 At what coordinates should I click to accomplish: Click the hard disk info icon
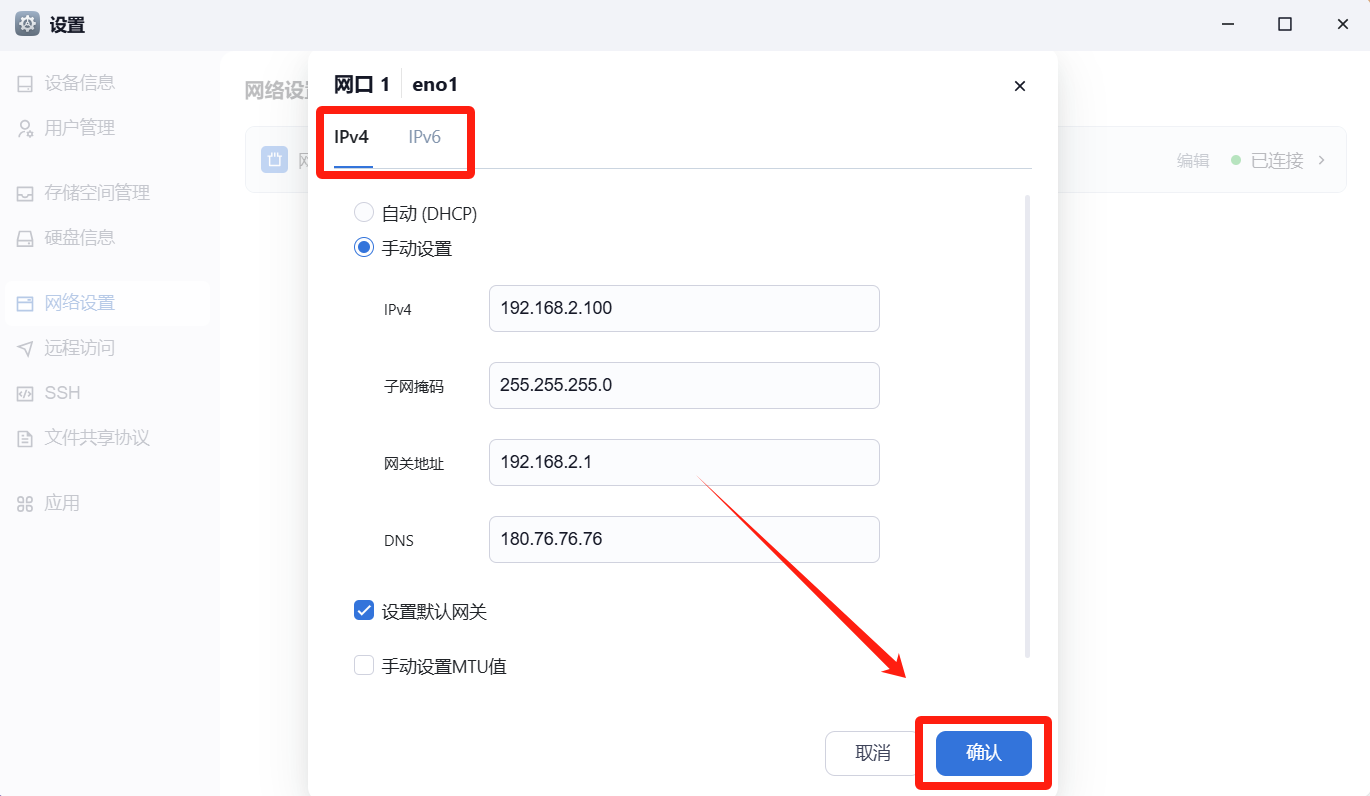pyautogui.click(x=25, y=238)
